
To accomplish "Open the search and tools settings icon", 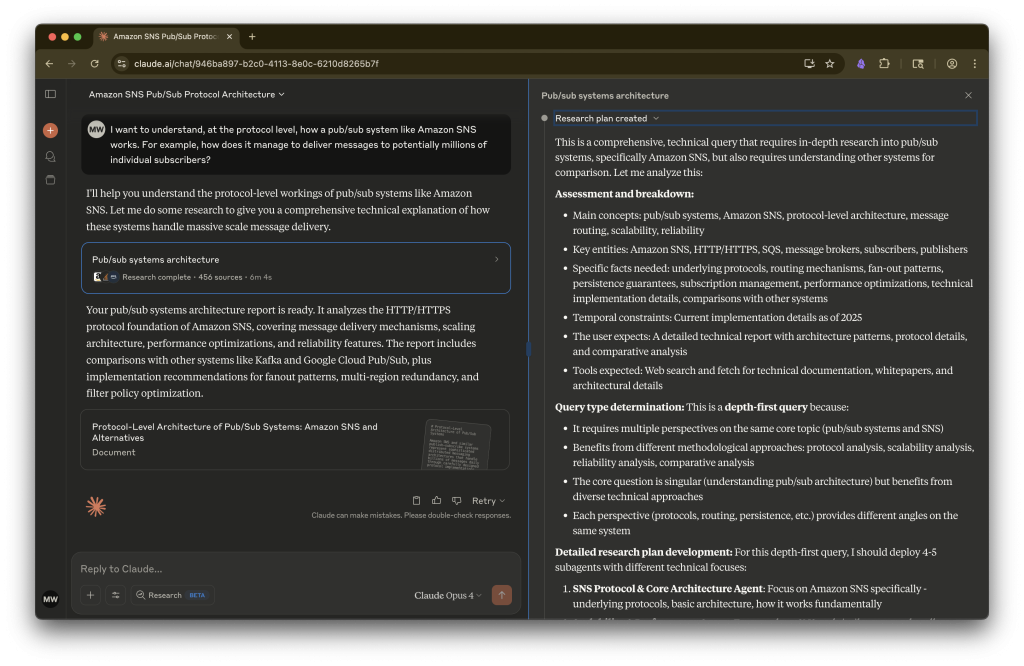I will point(116,595).
